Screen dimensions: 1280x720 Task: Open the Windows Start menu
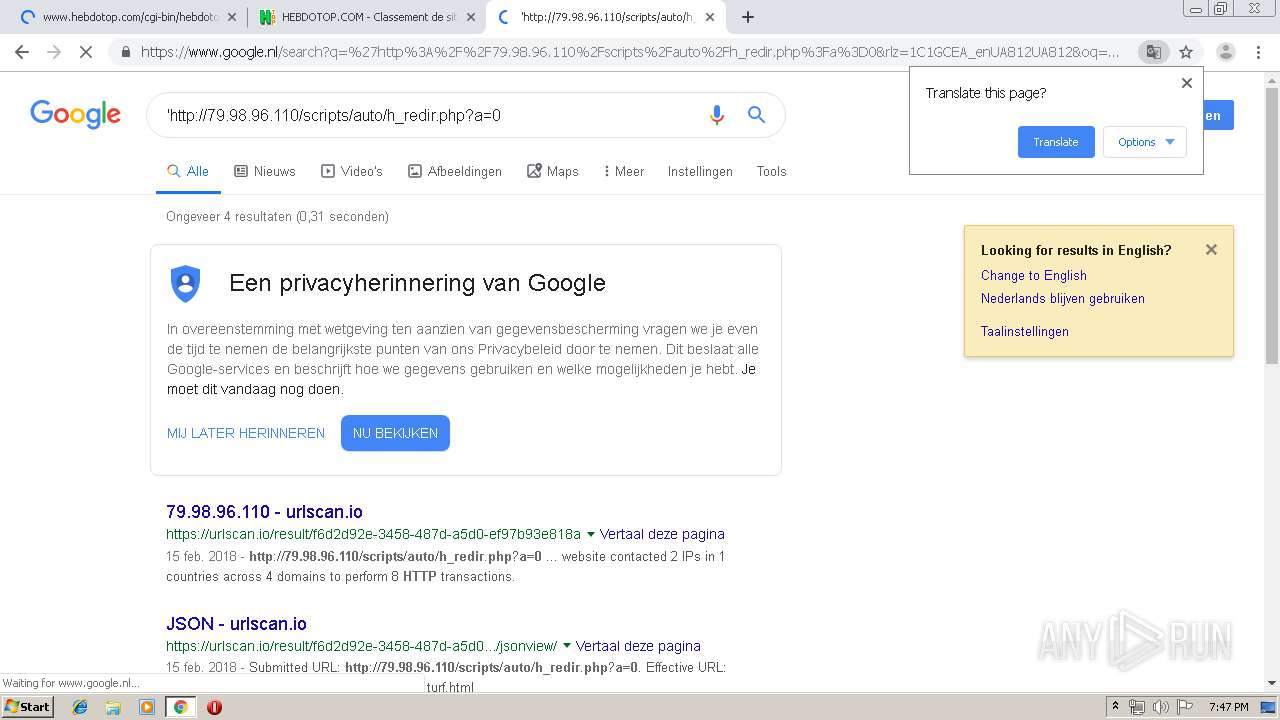27,706
